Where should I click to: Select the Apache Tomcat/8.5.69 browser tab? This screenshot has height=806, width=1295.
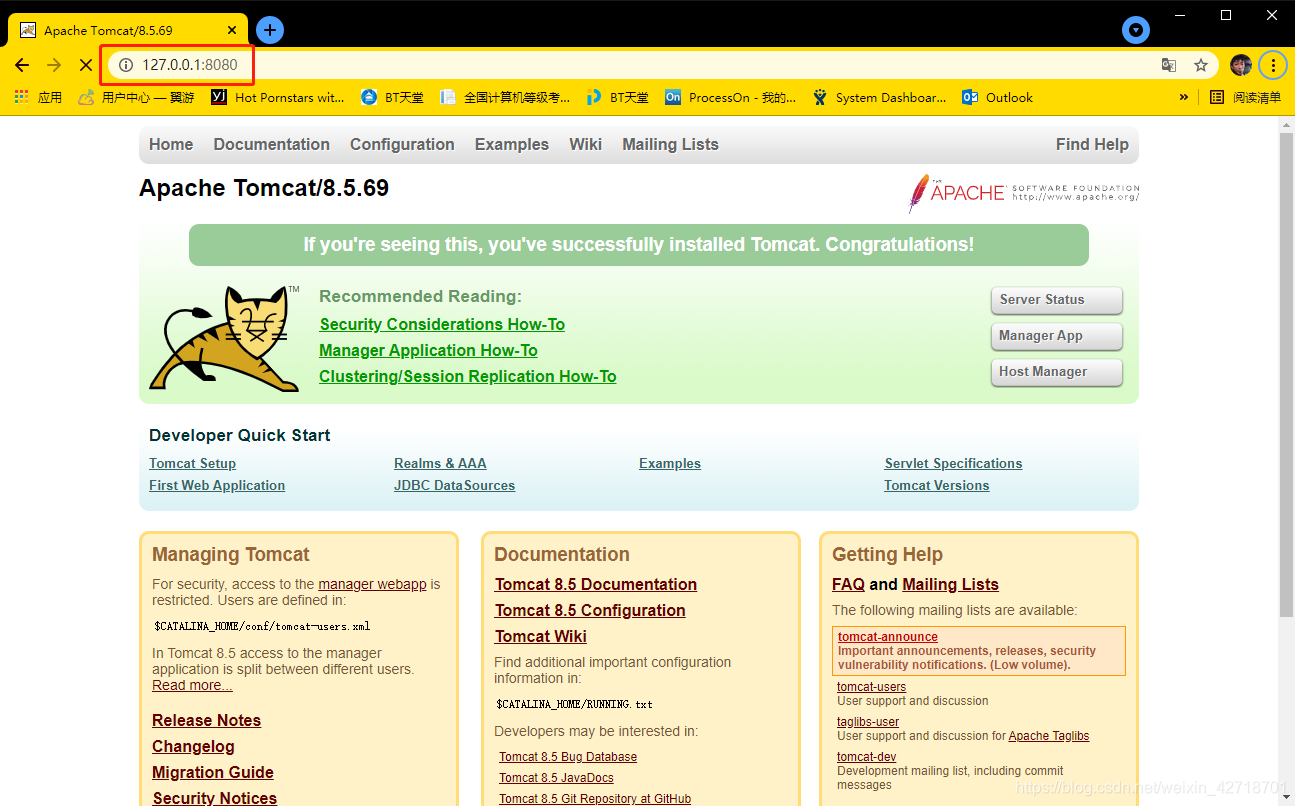click(128, 30)
